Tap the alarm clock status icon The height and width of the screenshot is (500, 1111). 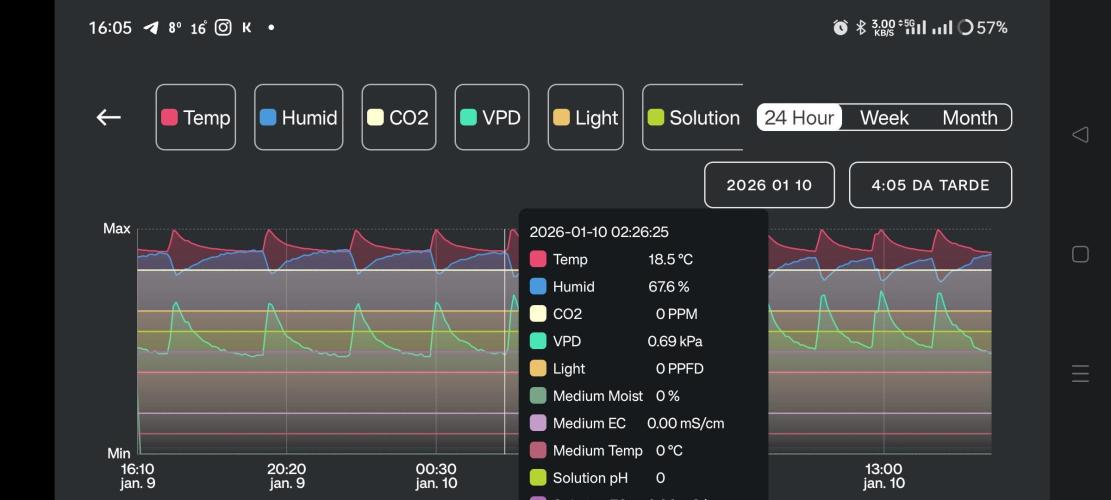[x=840, y=28]
